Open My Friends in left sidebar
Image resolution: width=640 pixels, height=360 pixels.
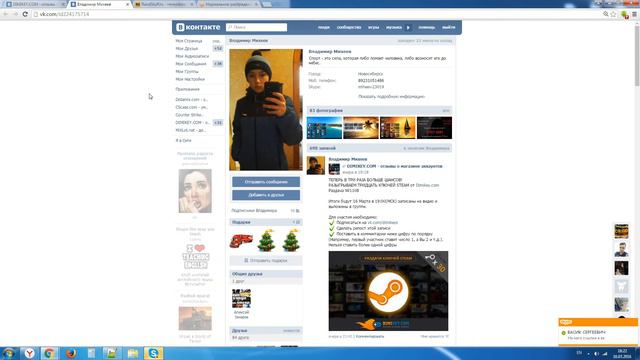pyautogui.click(x=187, y=49)
